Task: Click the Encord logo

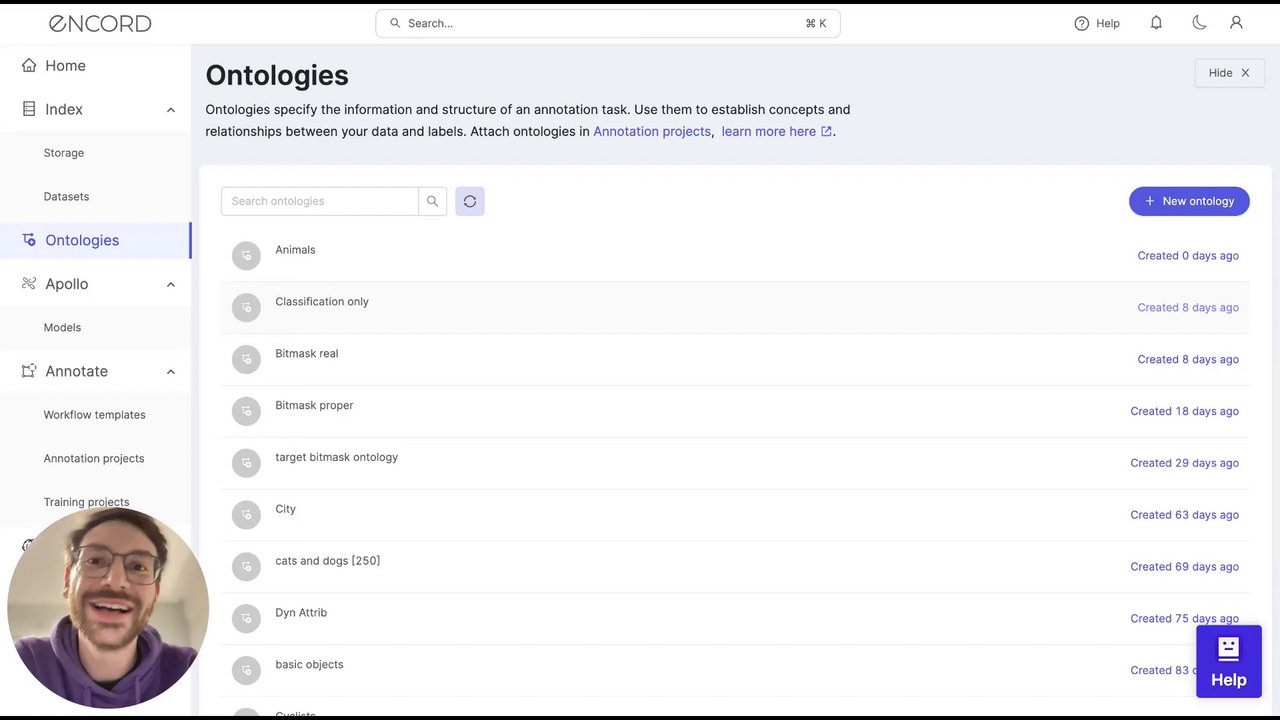Action: point(100,23)
